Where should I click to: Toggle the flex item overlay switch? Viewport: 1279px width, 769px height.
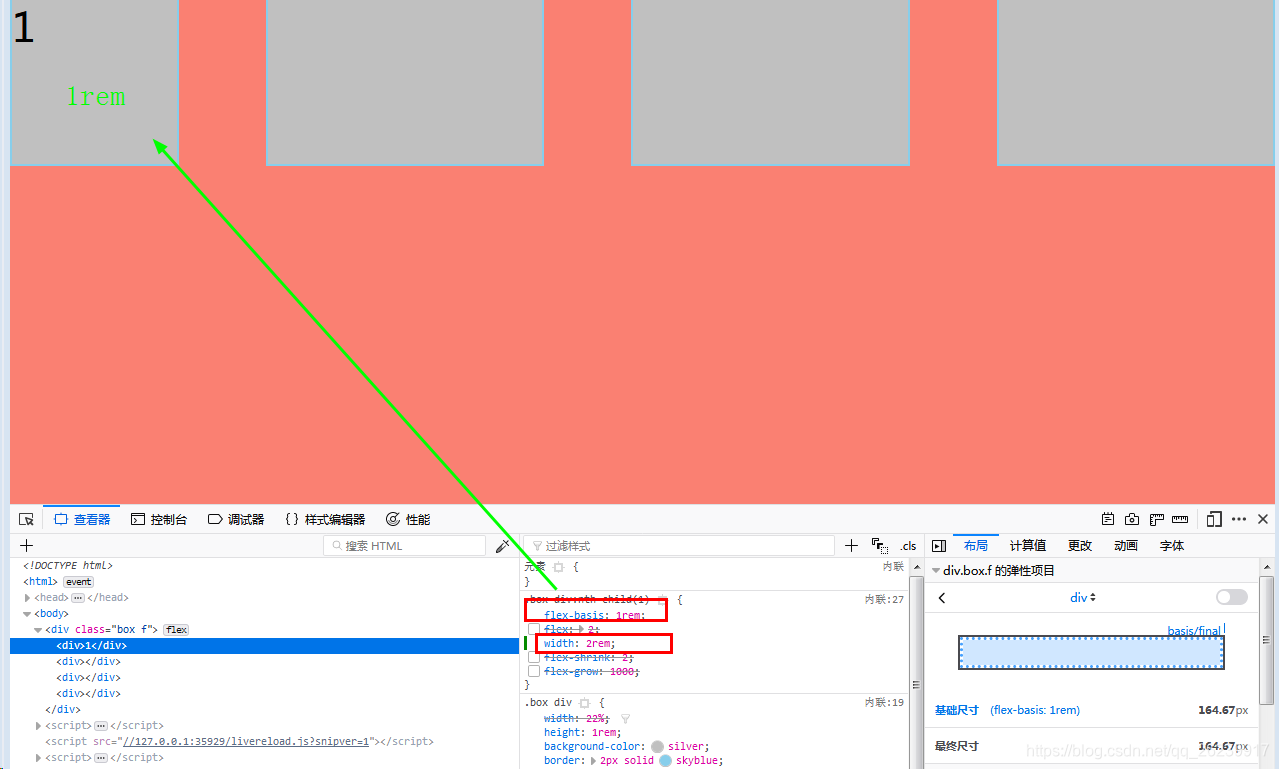coord(1232,597)
